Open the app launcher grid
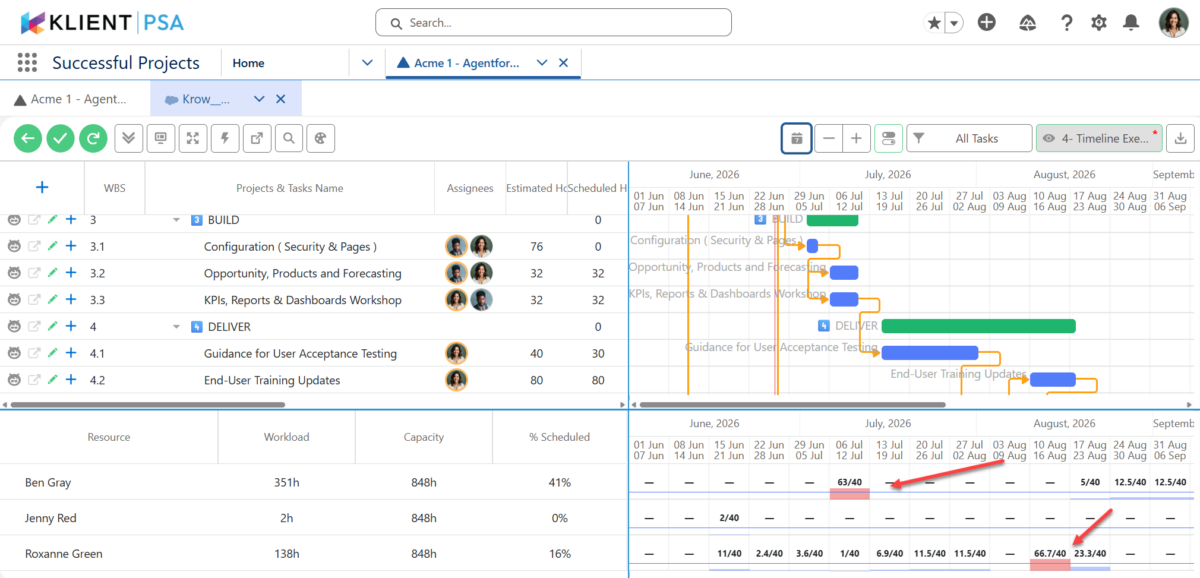The image size is (1200, 578). pos(27,62)
